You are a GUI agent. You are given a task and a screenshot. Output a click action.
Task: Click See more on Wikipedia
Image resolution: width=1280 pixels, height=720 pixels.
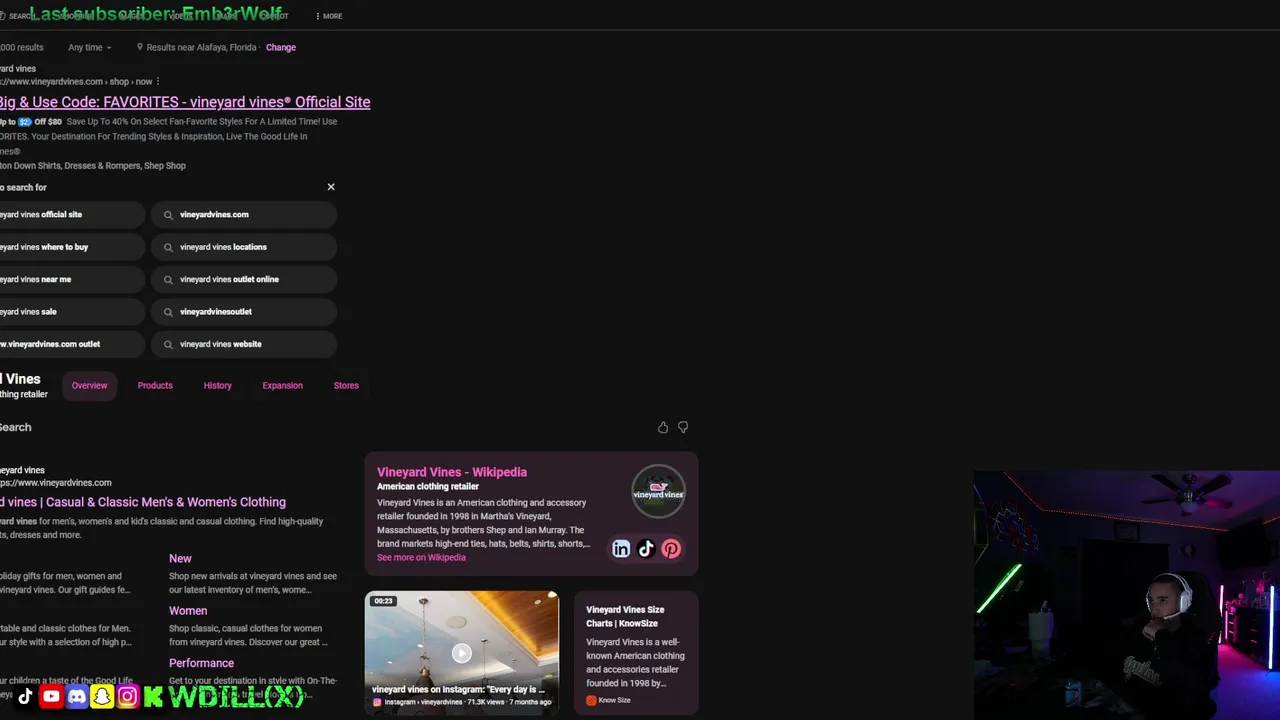point(421,558)
